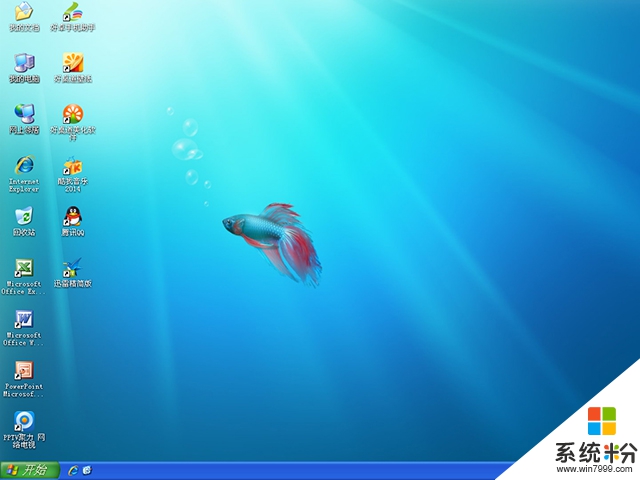Image resolution: width=640 pixels, height=480 pixels.
Task: Select the My Computer (我的电脑) desktop icon
Action: pyautogui.click(x=24, y=62)
